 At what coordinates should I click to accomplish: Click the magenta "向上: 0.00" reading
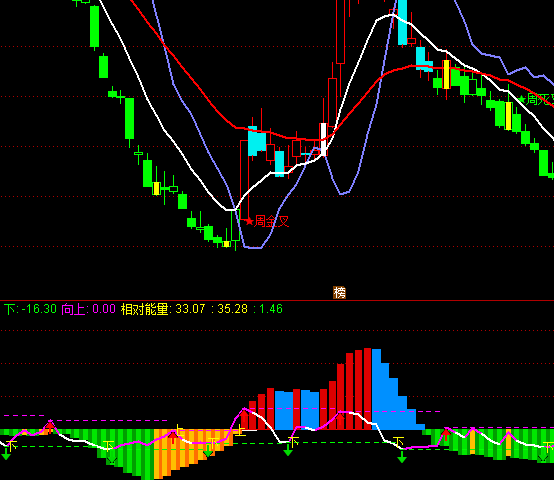89,309
